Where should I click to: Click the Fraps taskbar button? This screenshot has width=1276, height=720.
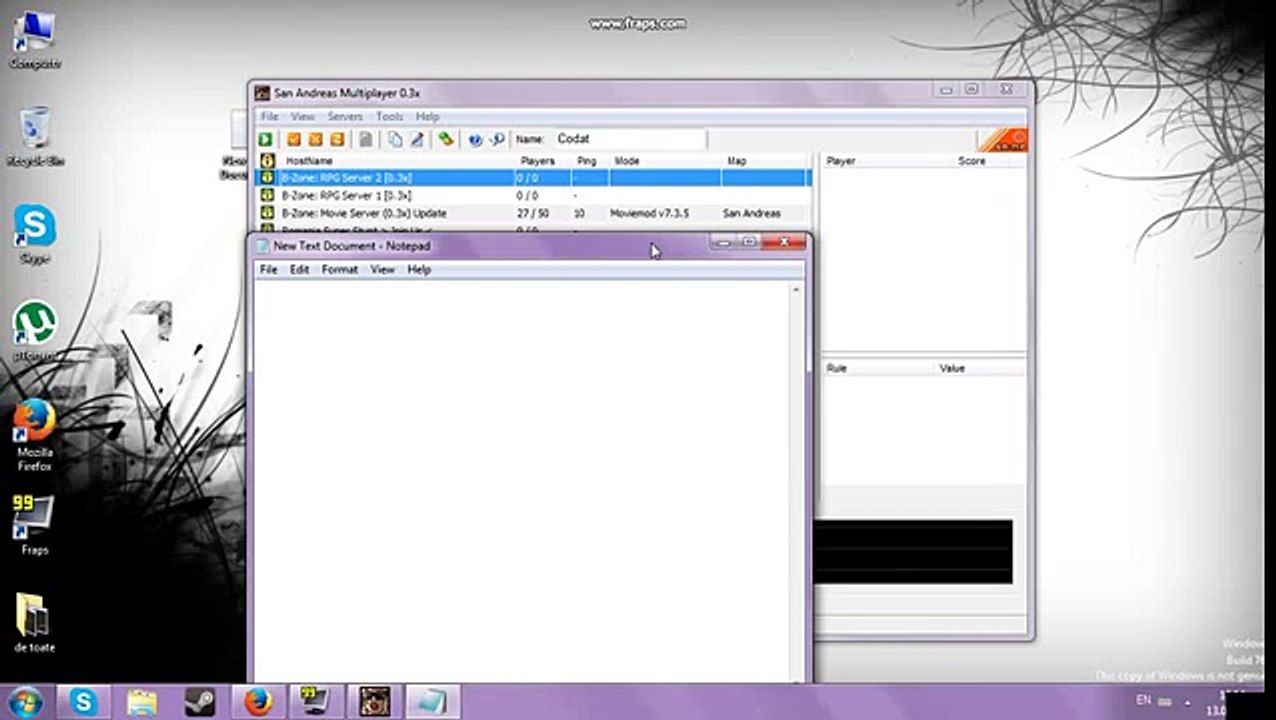coord(316,702)
